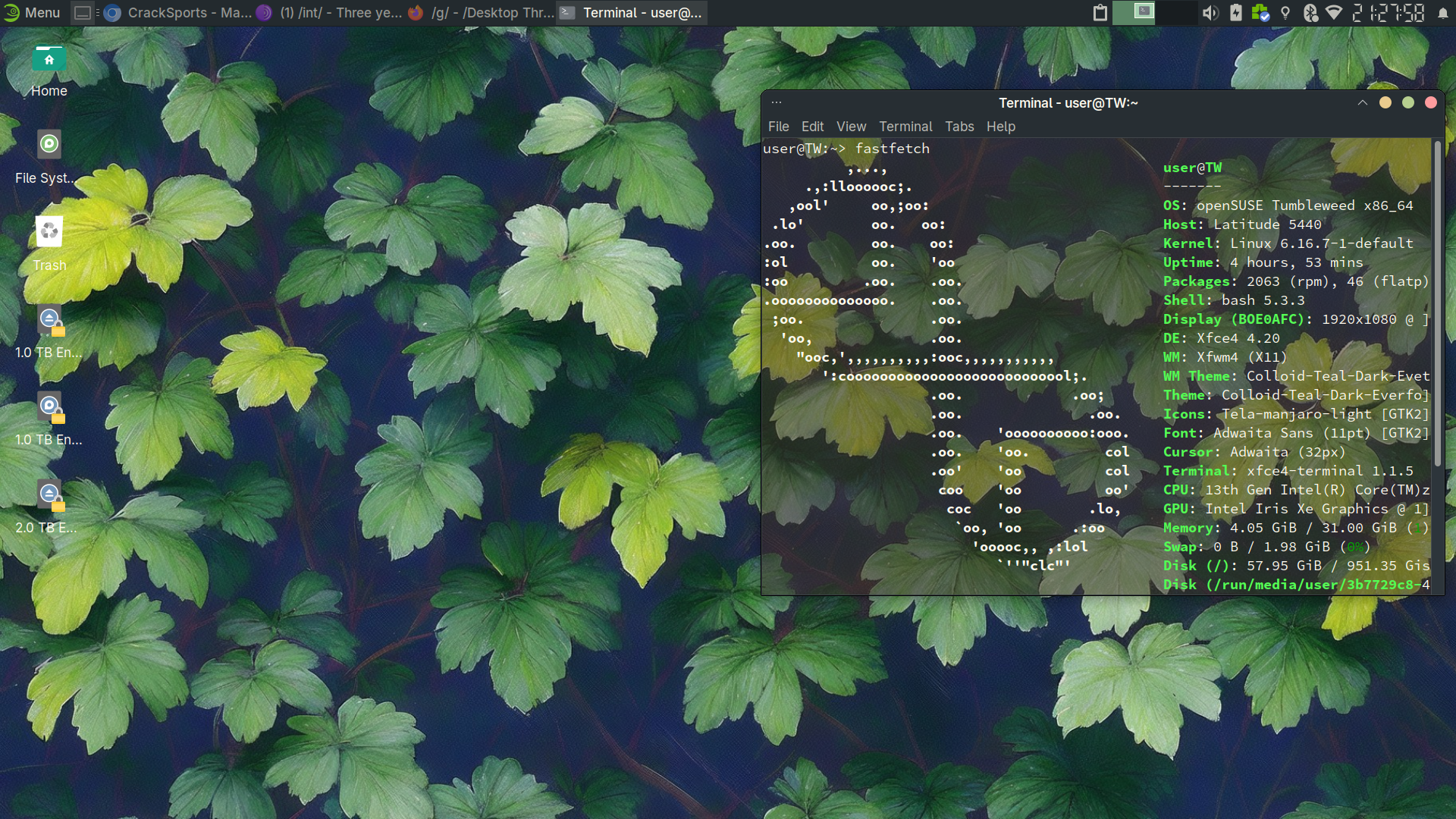Viewport: 1456px width, 819px height.
Task: Select the Home desktop icon
Action: 49,71
